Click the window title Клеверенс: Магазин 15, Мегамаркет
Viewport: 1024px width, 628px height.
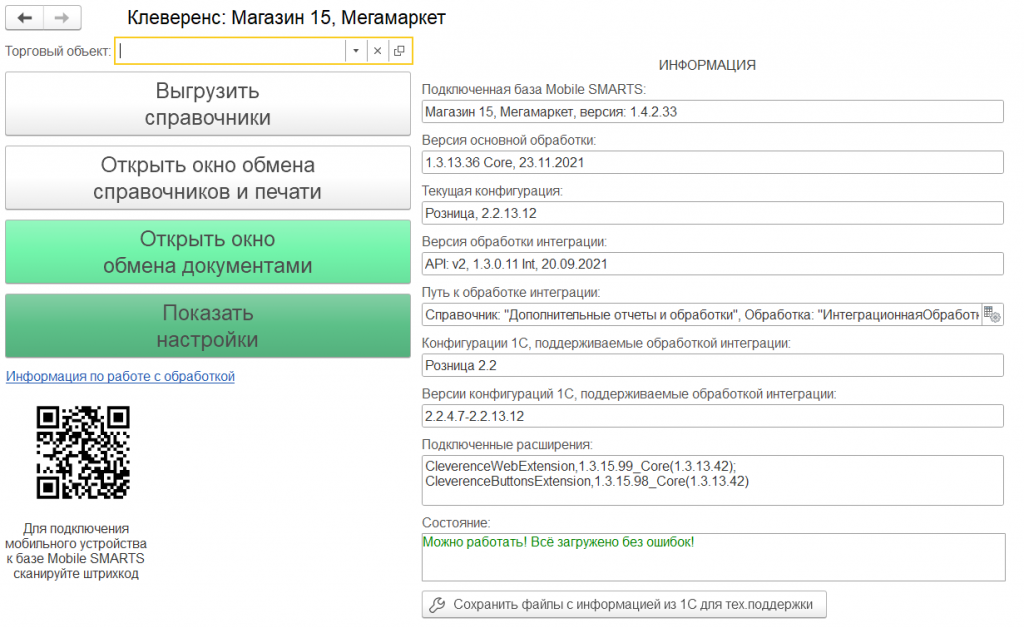286,18
